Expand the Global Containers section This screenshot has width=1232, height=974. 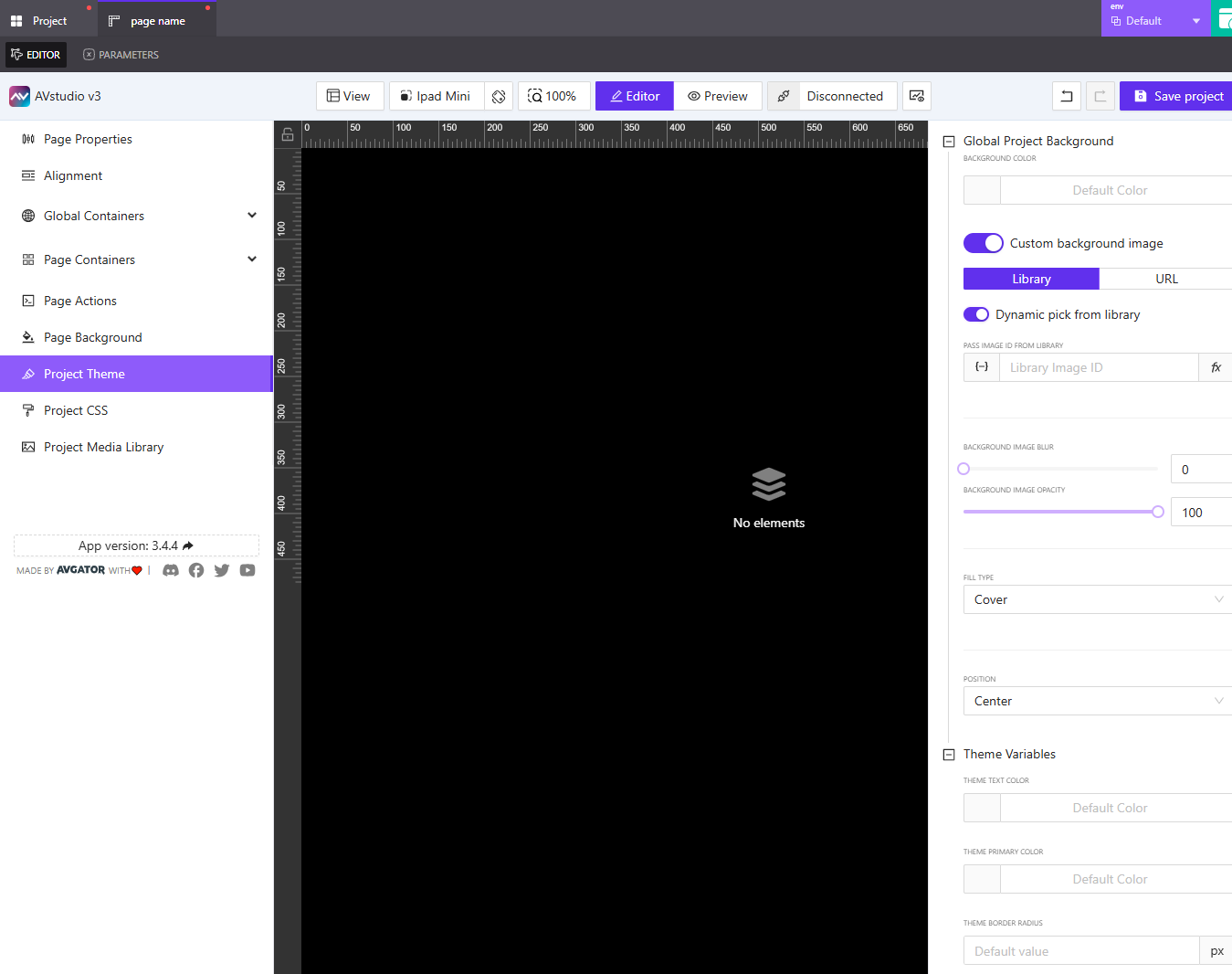pos(252,216)
